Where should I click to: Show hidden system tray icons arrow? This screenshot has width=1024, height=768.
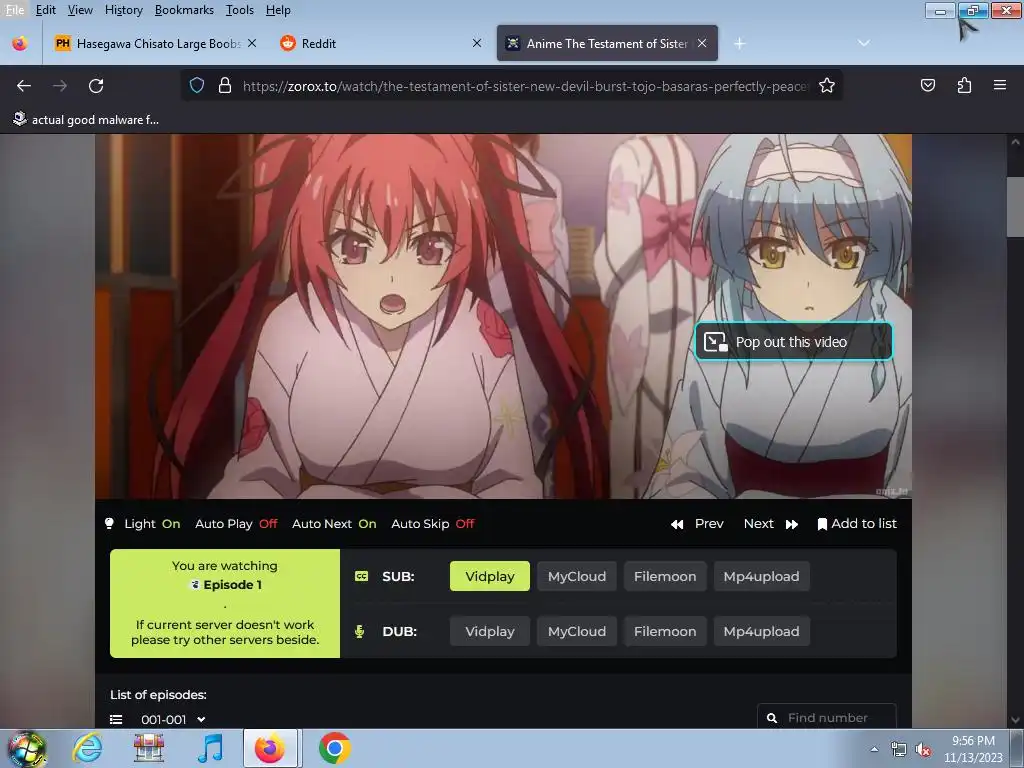[874, 749]
